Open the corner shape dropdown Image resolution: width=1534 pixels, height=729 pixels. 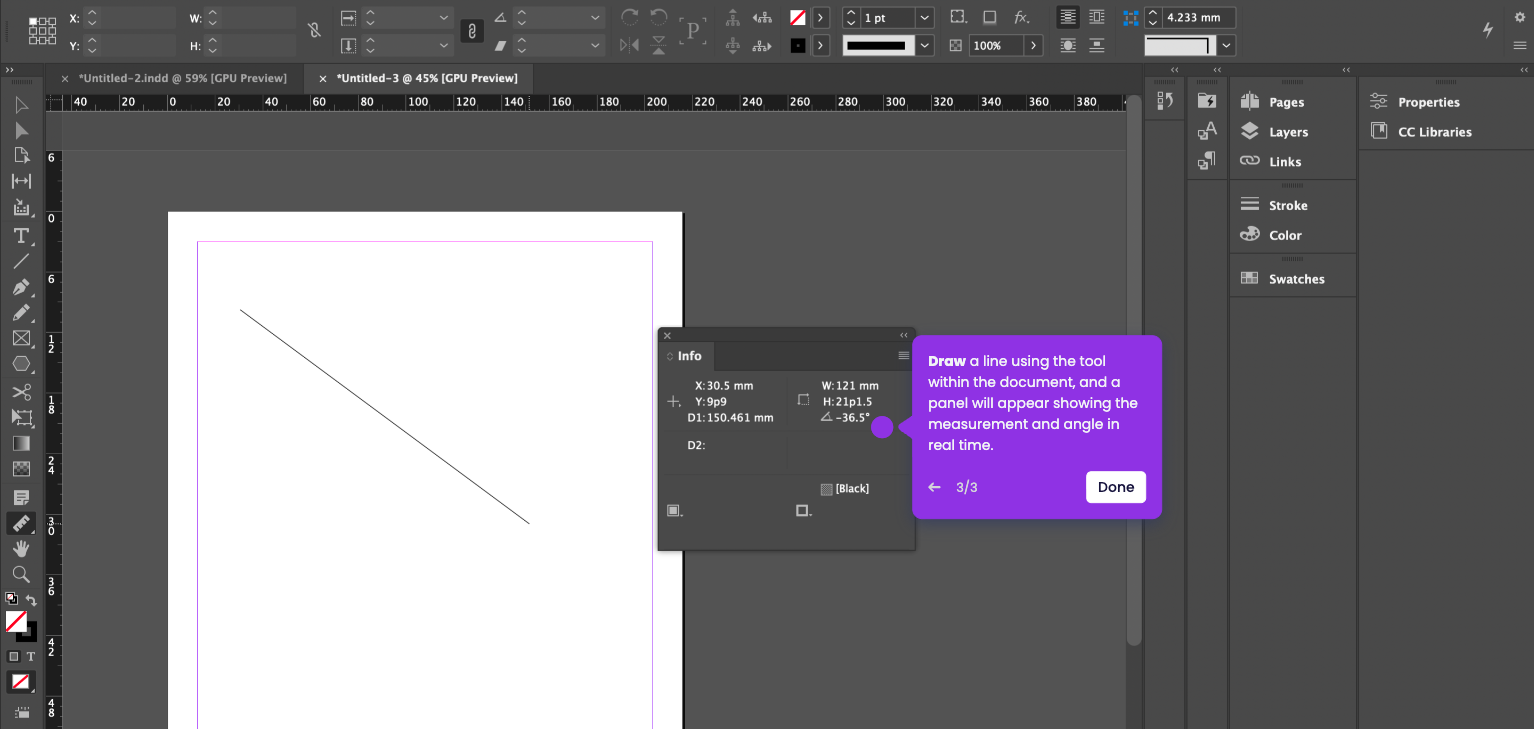coord(1227,45)
